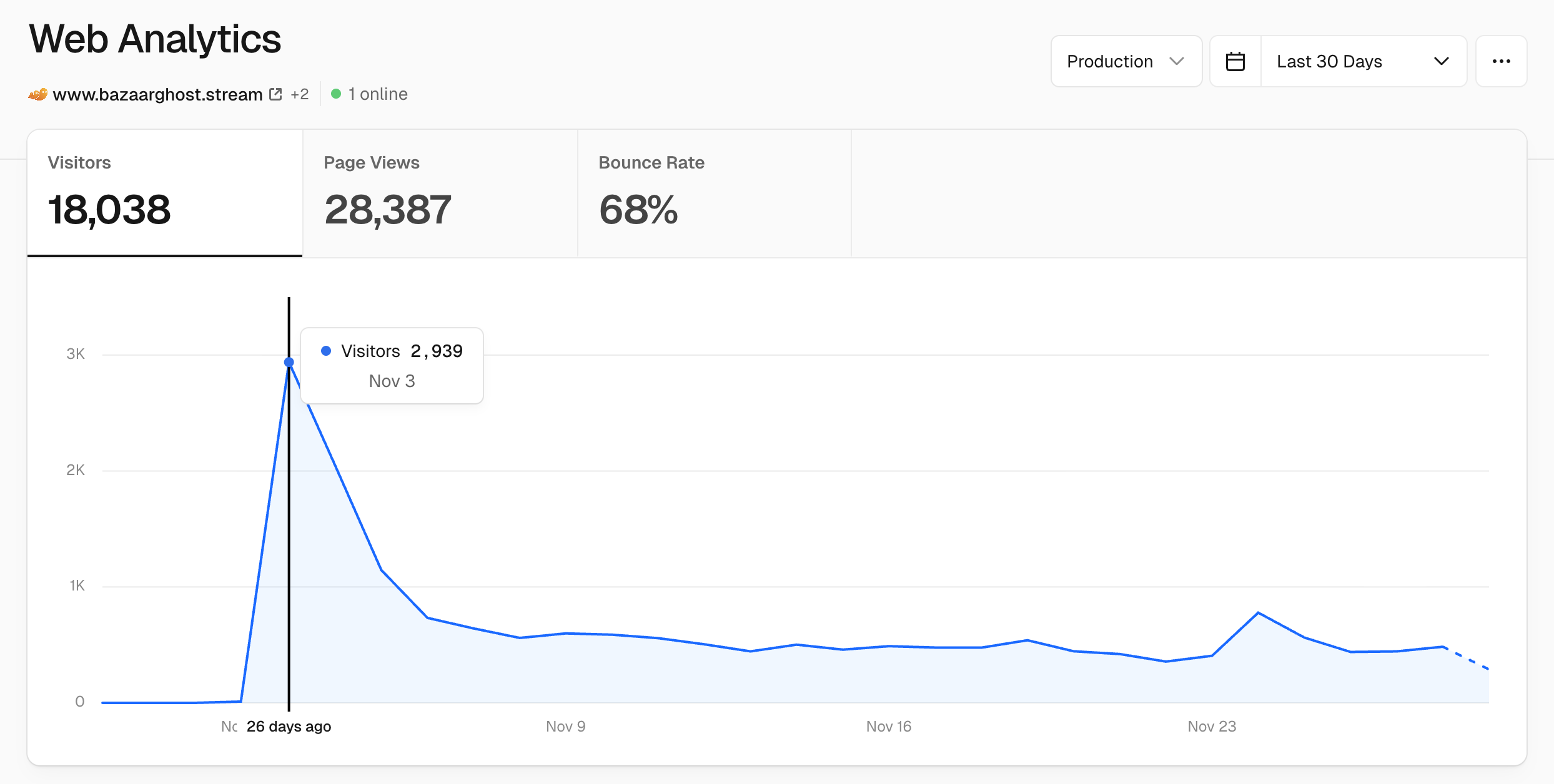Click the external link icon beside domain

point(275,94)
